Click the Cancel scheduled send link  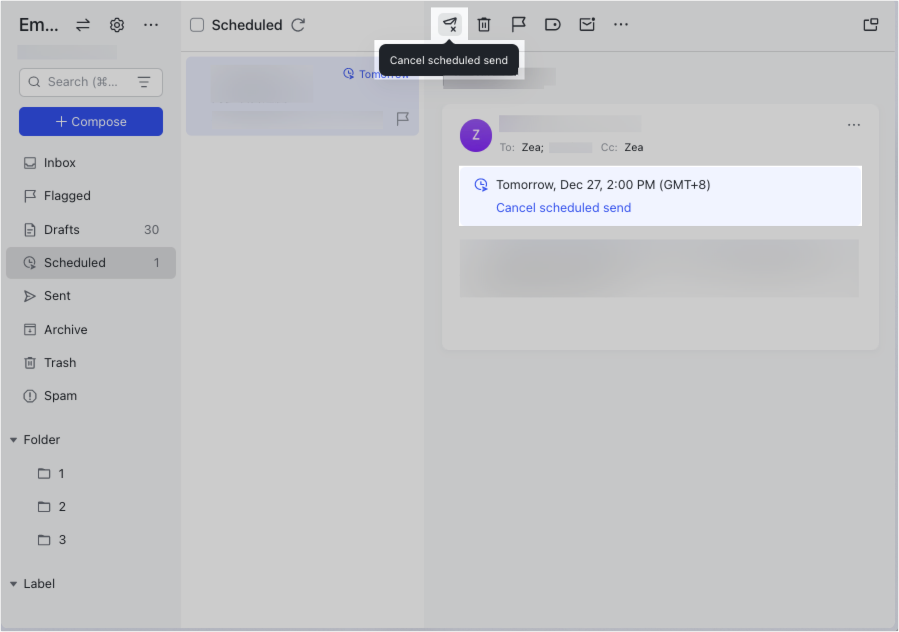[563, 207]
